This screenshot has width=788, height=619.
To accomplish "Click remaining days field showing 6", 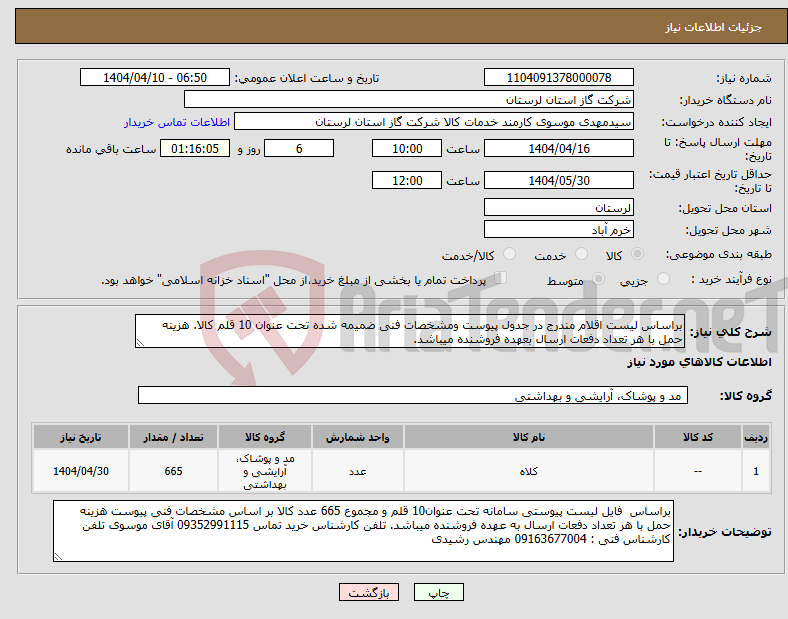I will (299, 148).
